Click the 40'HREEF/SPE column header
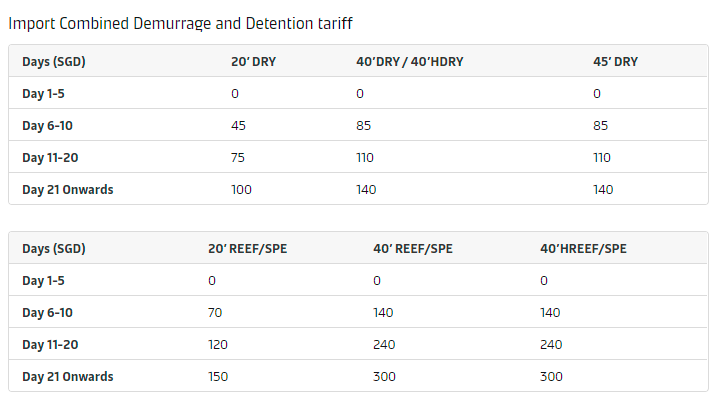This screenshot has width=719, height=403. pyautogui.click(x=583, y=248)
